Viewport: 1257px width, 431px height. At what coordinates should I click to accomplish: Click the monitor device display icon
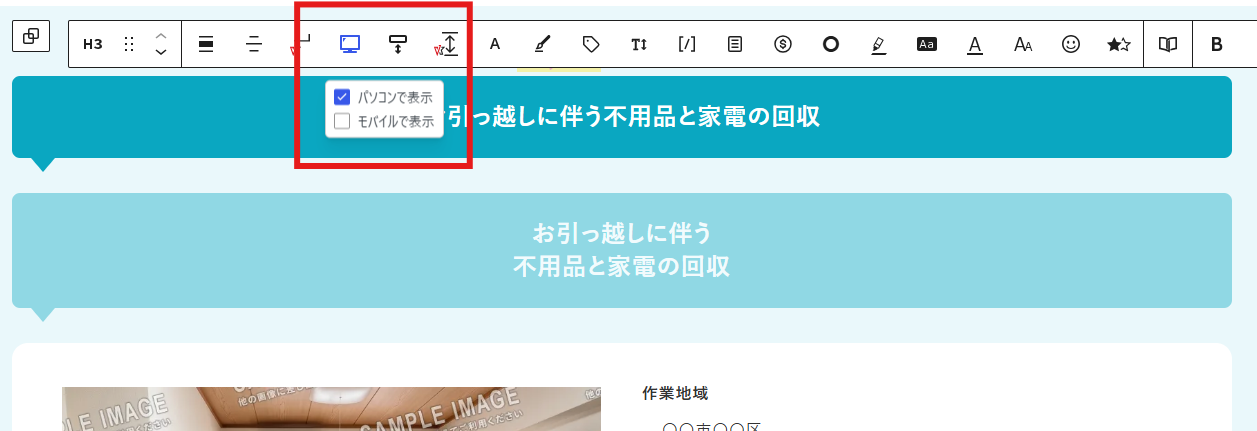point(350,44)
